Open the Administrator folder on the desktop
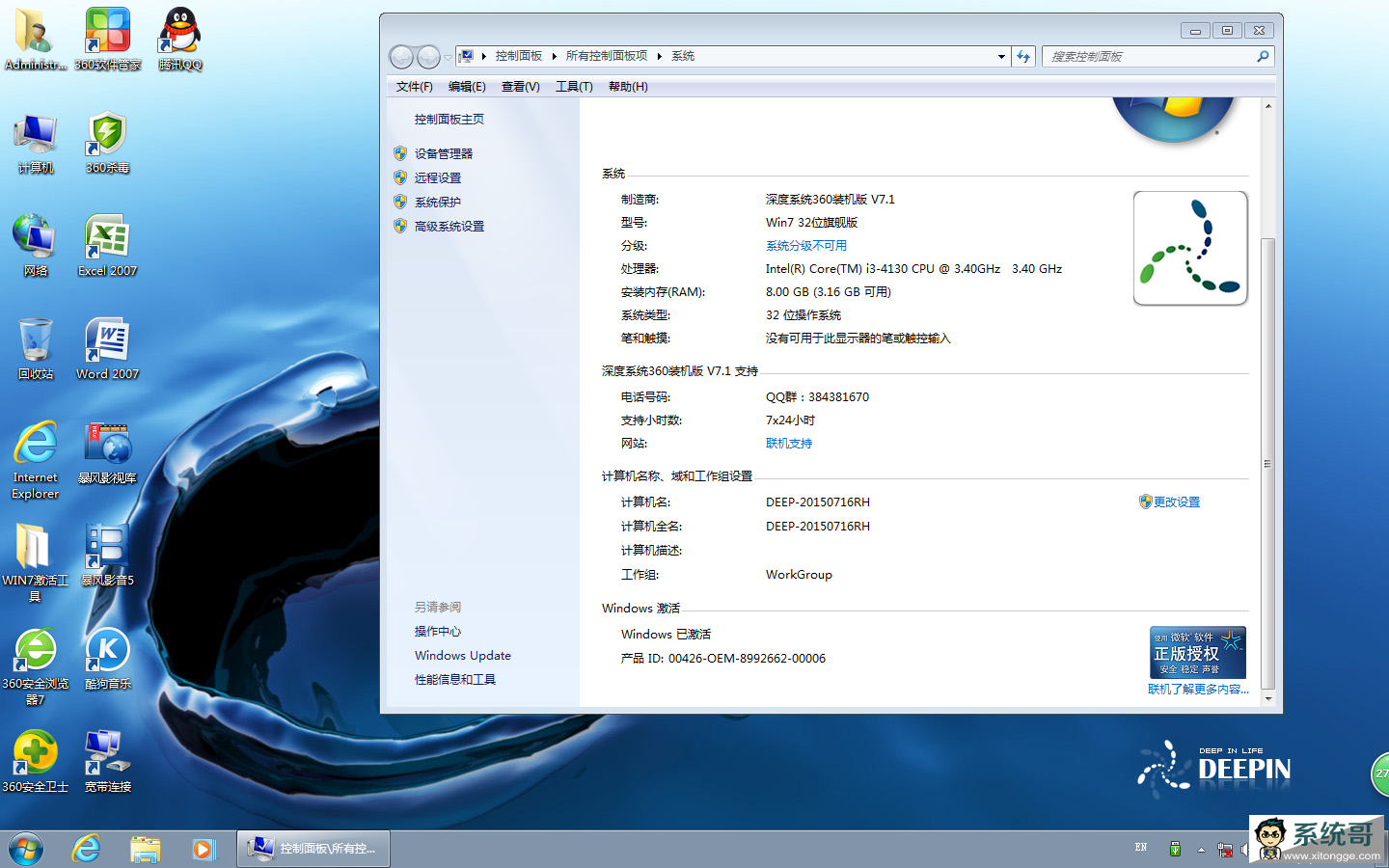 pos(36,39)
